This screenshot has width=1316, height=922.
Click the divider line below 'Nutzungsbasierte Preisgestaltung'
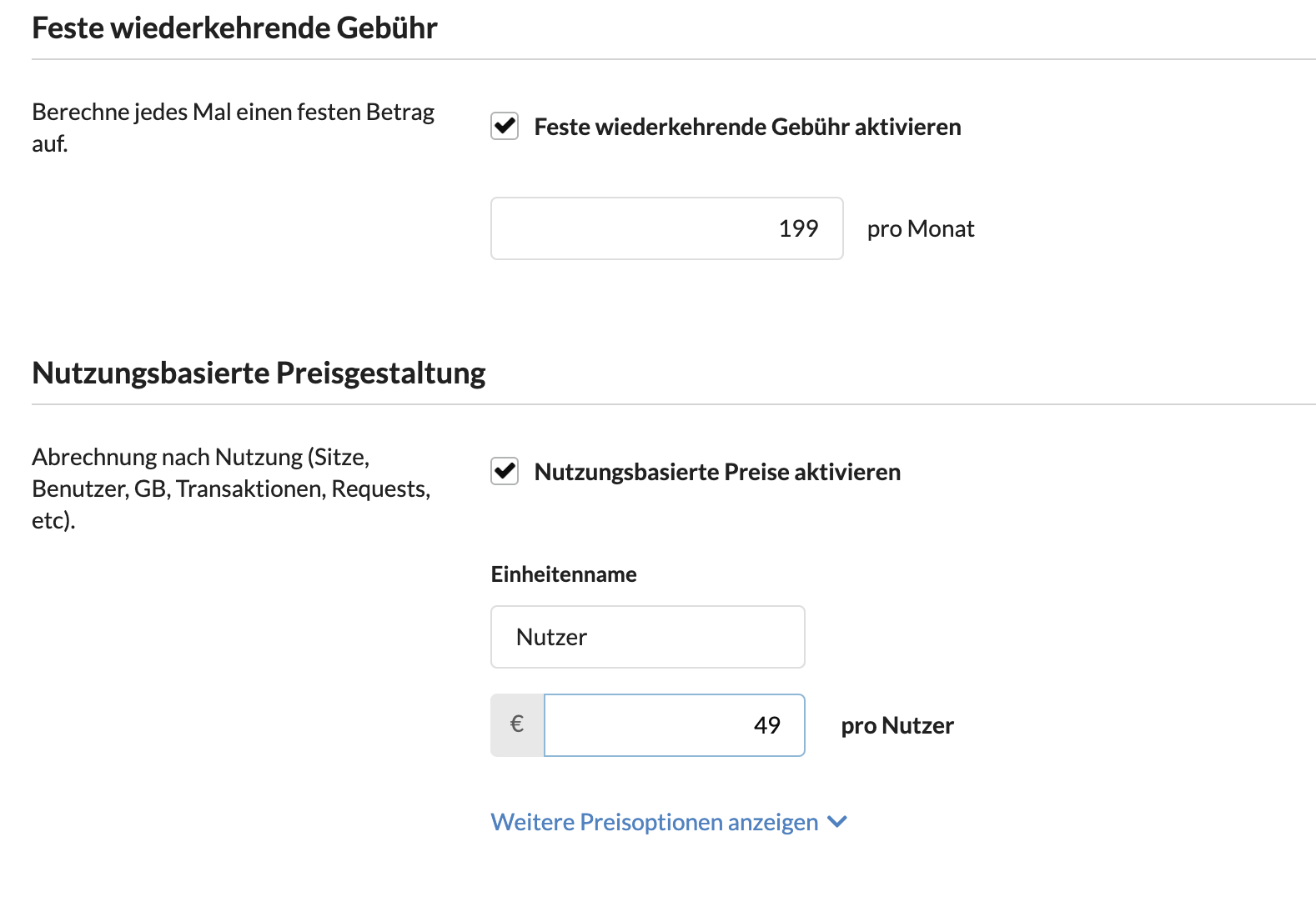coord(674,404)
